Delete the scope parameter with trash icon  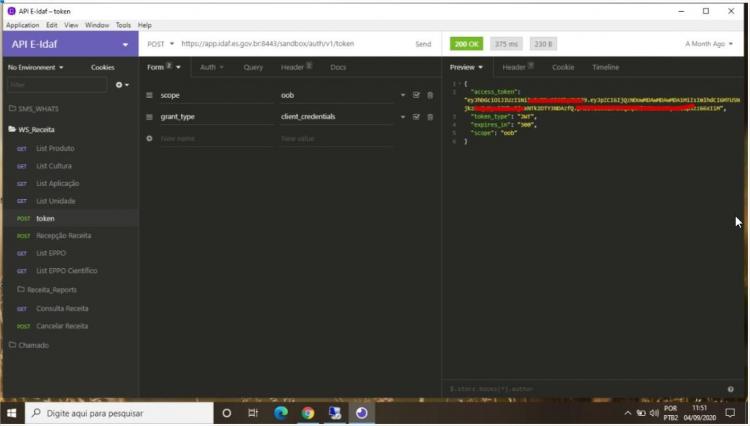[430, 95]
